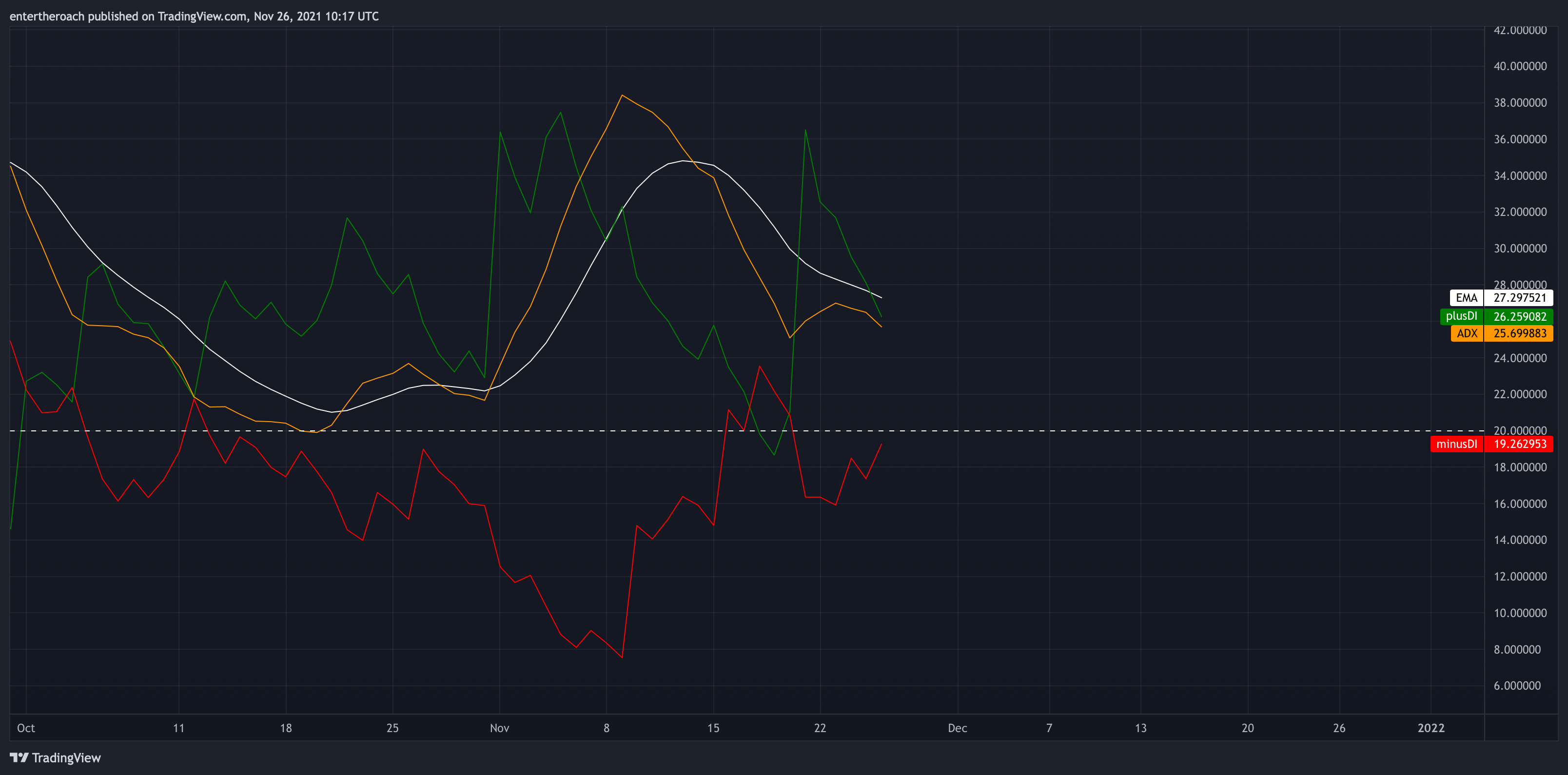
Task: Click the 32.000000 axis label
Action: [1520, 212]
